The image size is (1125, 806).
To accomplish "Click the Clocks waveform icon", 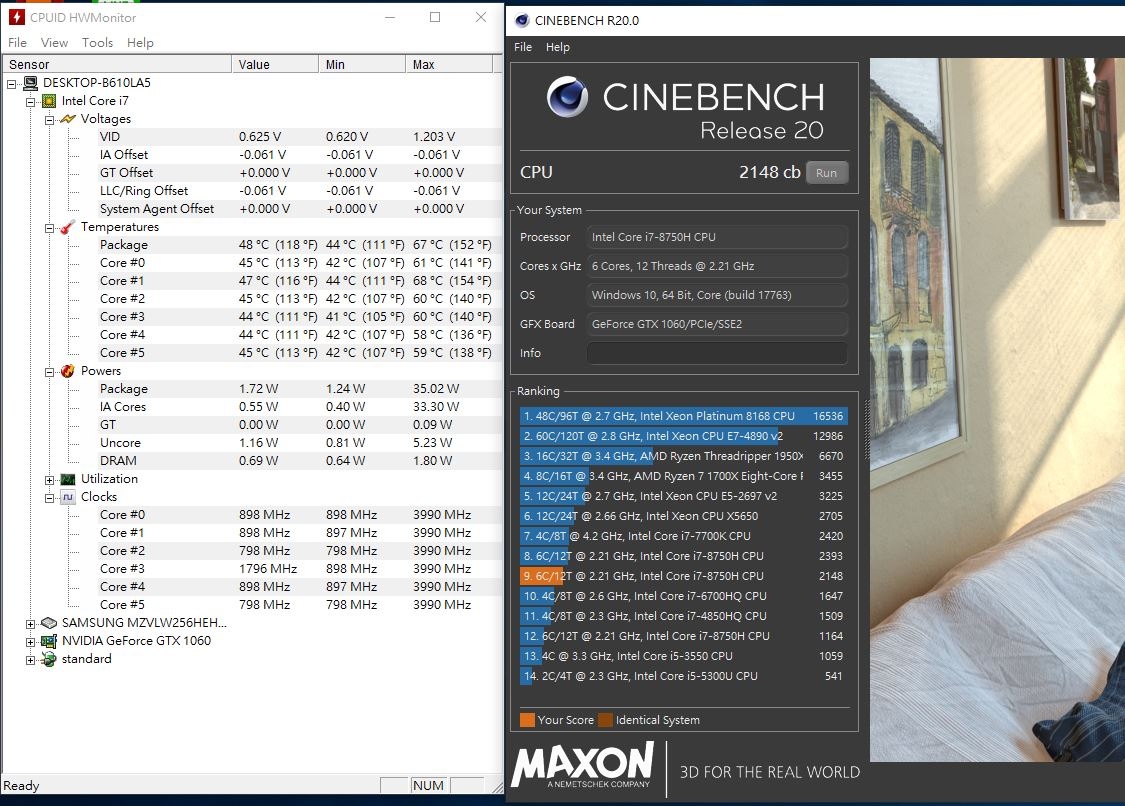I will (68, 497).
